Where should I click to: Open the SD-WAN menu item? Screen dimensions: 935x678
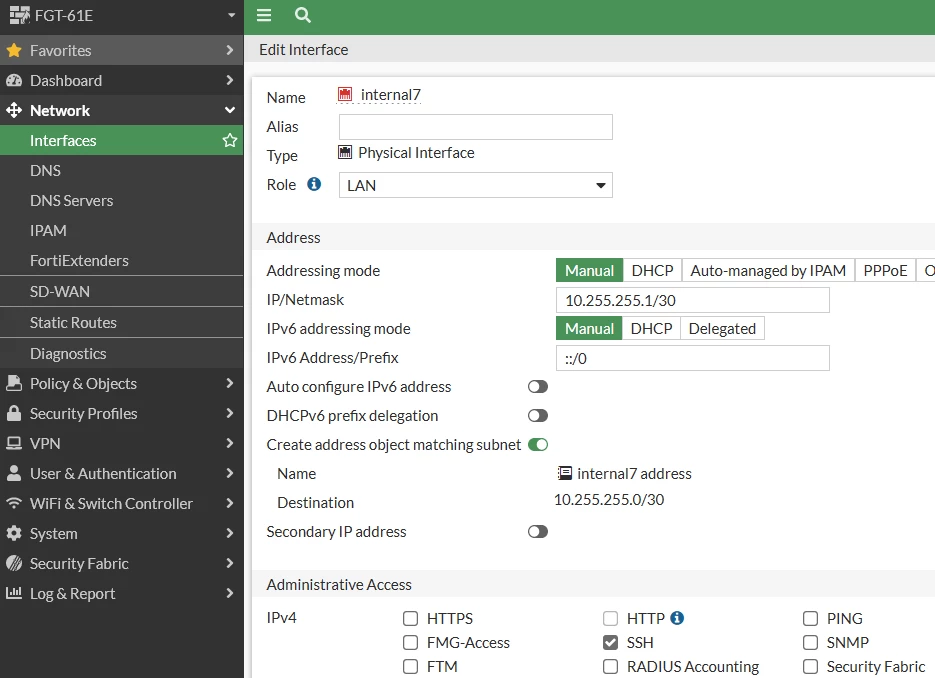pyautogui.click(x=122, y=292)
